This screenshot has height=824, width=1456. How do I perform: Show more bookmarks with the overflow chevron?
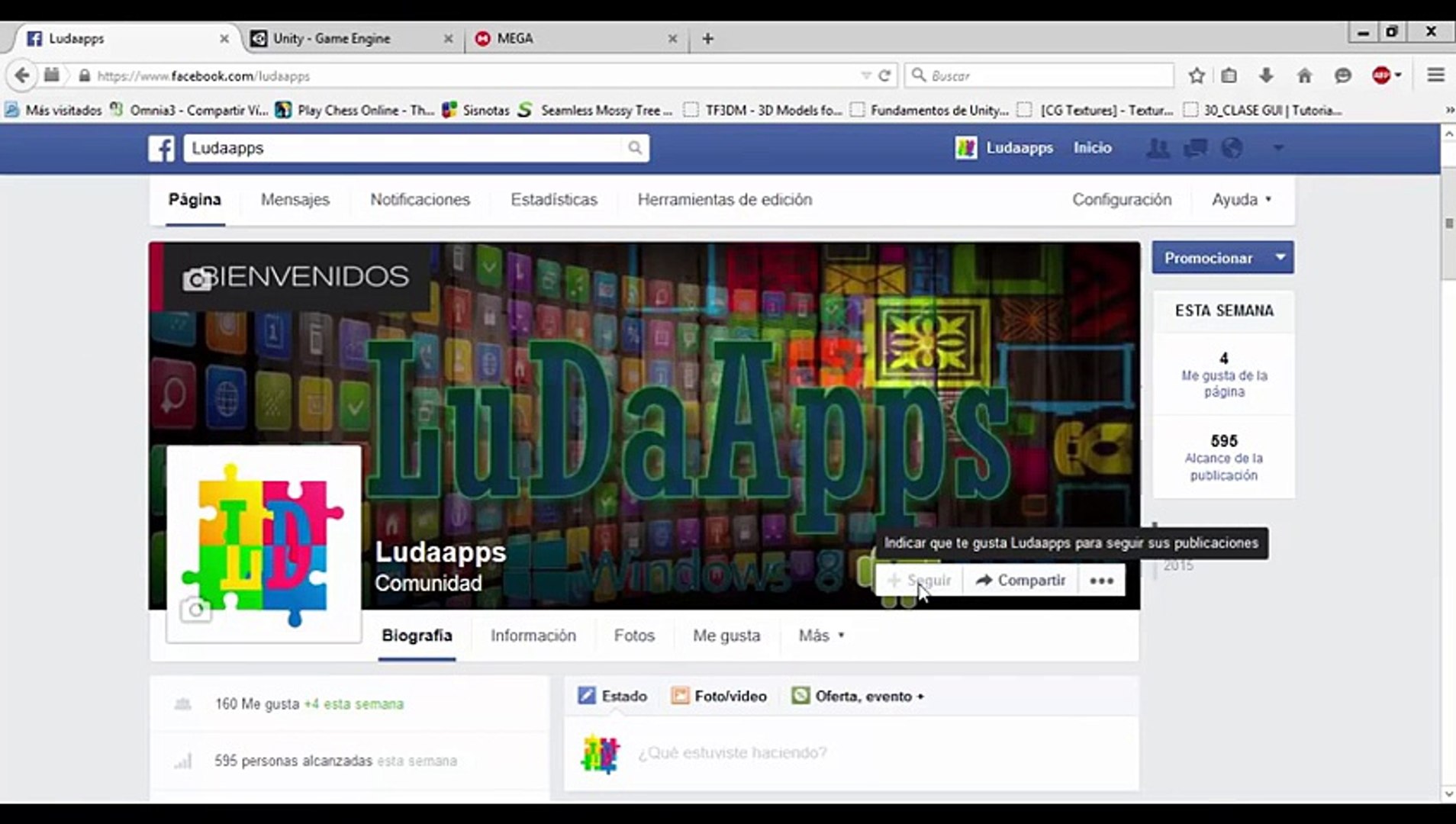click(1448, 111)
